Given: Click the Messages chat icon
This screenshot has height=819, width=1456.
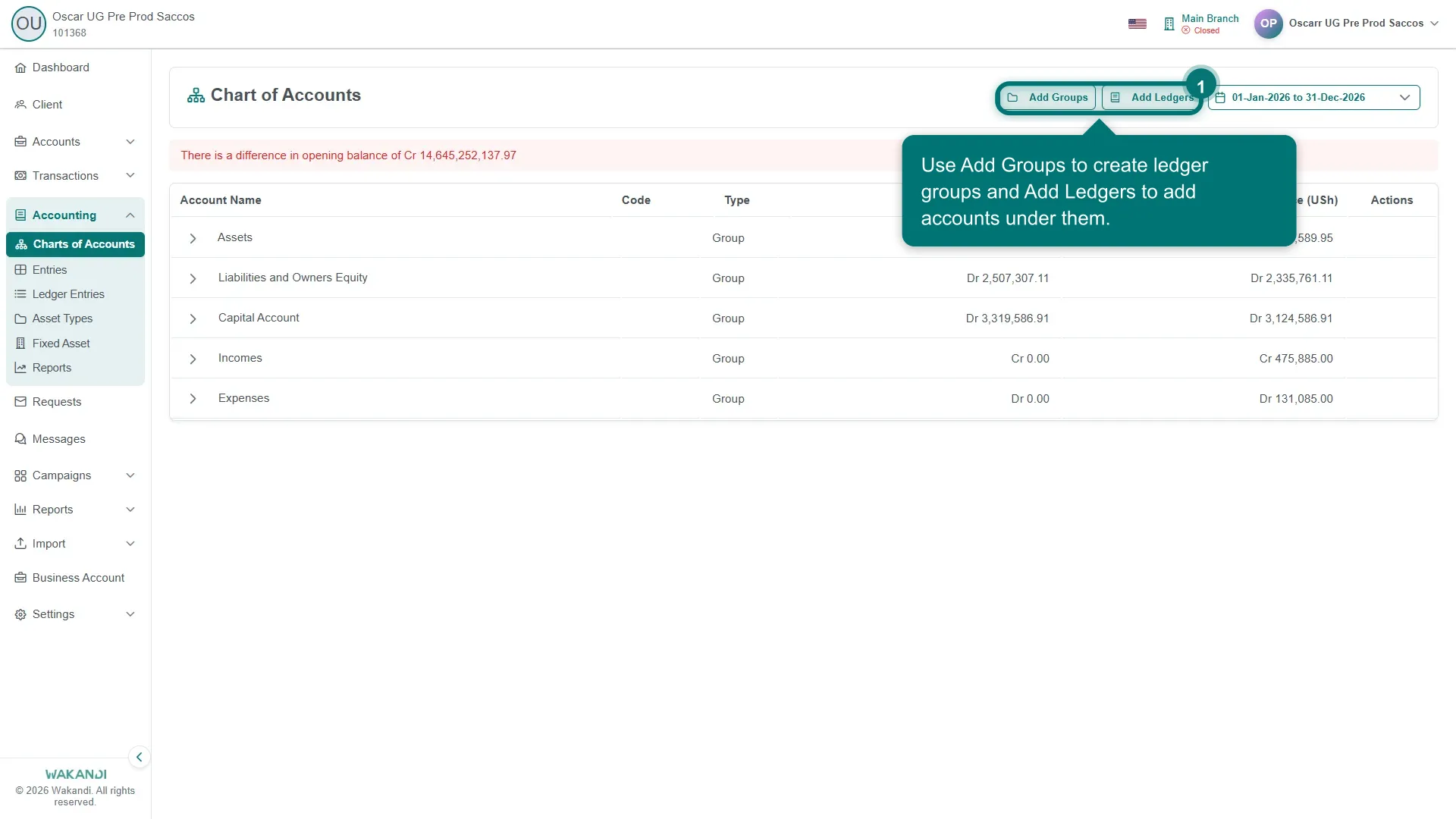Looking at the screenshot, I should 20,439.
